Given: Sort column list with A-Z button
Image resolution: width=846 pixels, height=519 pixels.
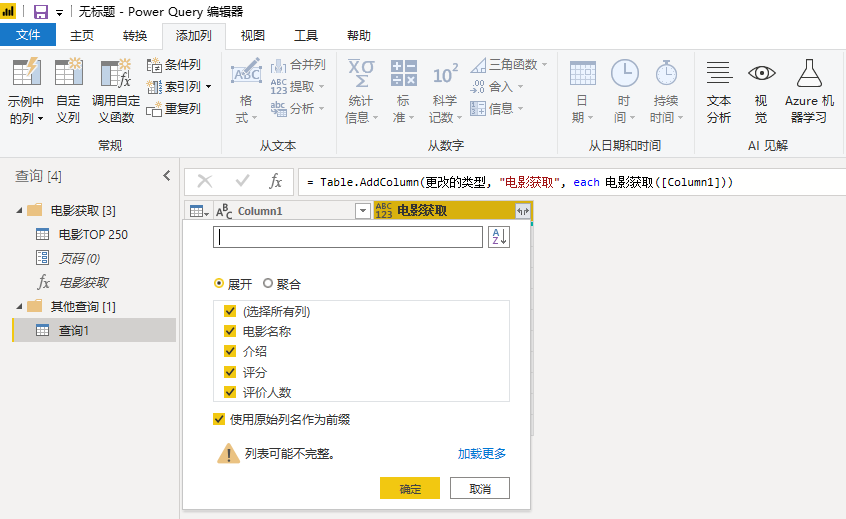Looking at the screenshot, I should tap(499, 237).
